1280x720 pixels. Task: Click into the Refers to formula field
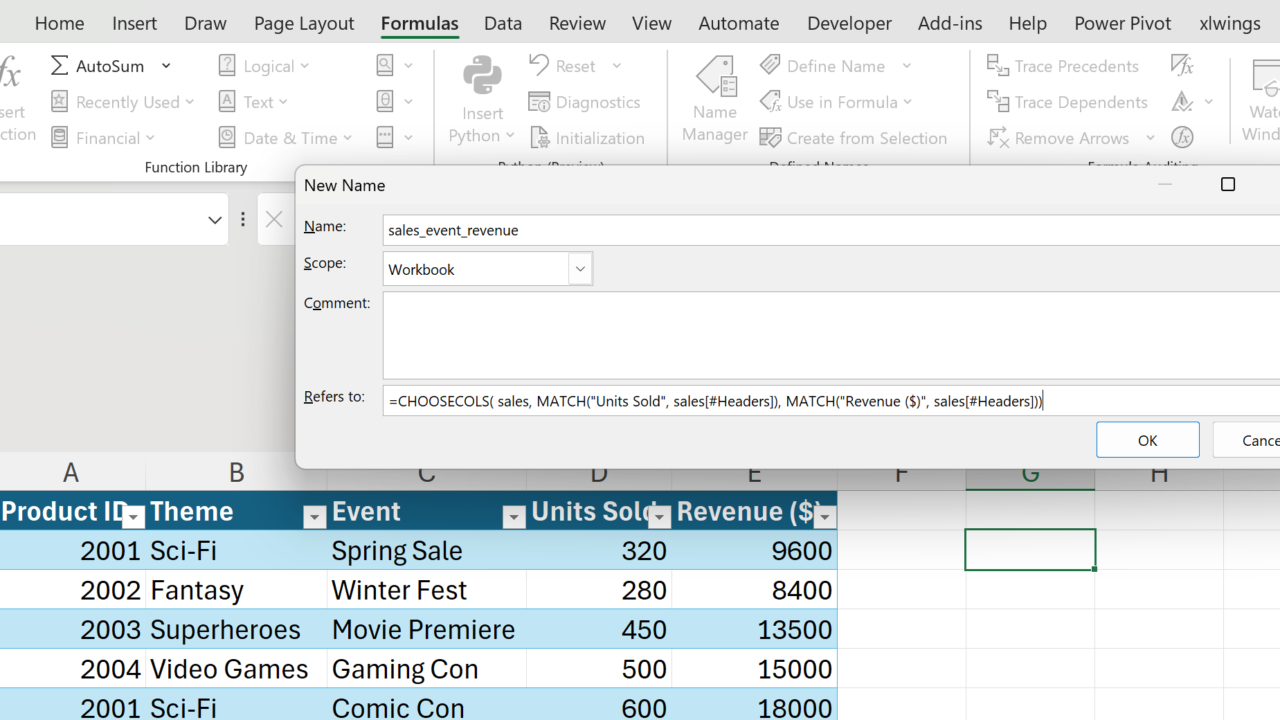pyautogui.click(x=830, y=401)
